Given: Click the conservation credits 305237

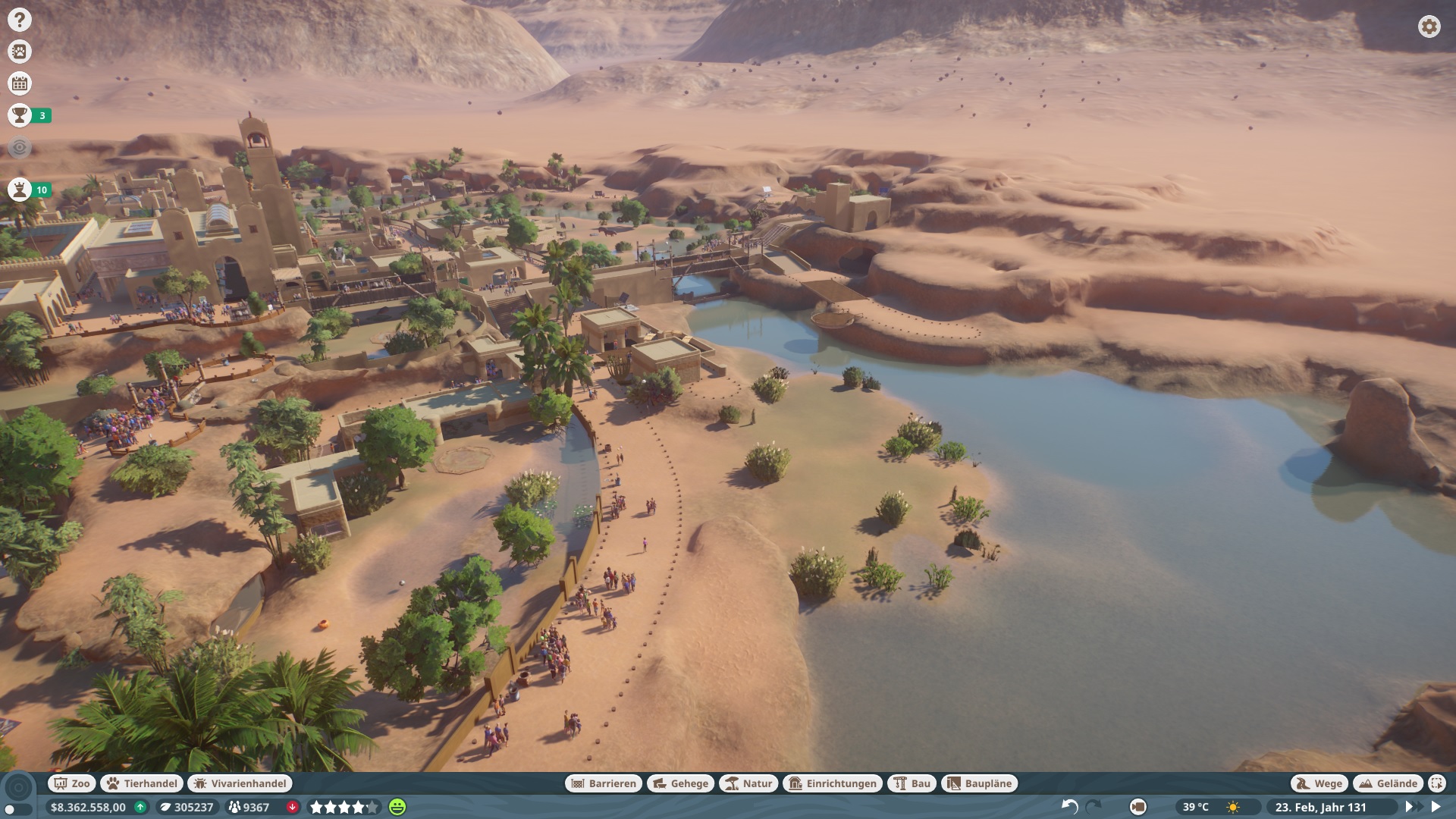Looking at the screenshot, I should 193,807.
